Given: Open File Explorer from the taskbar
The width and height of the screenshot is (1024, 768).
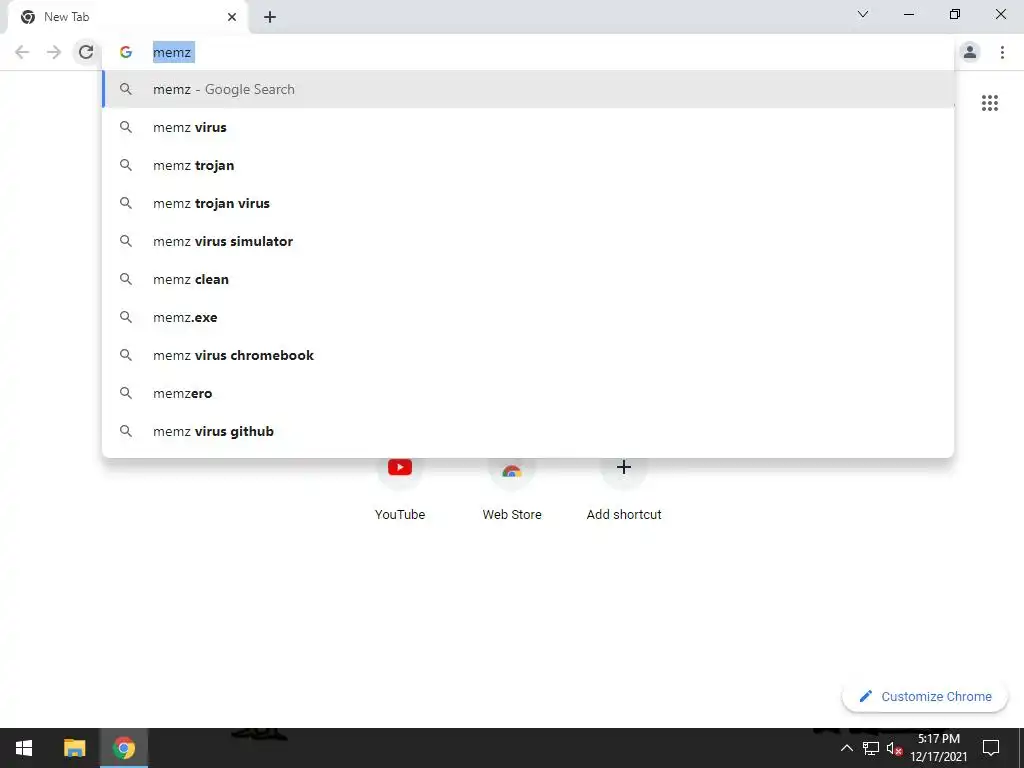Looking at the screenshot, I should click(74, 748).
